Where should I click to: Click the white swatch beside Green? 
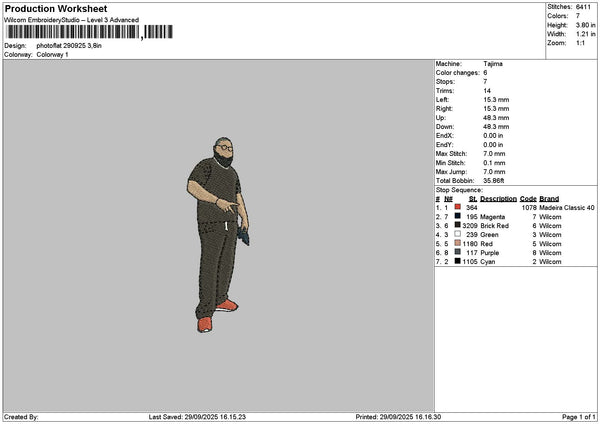[x=458, y=234]
